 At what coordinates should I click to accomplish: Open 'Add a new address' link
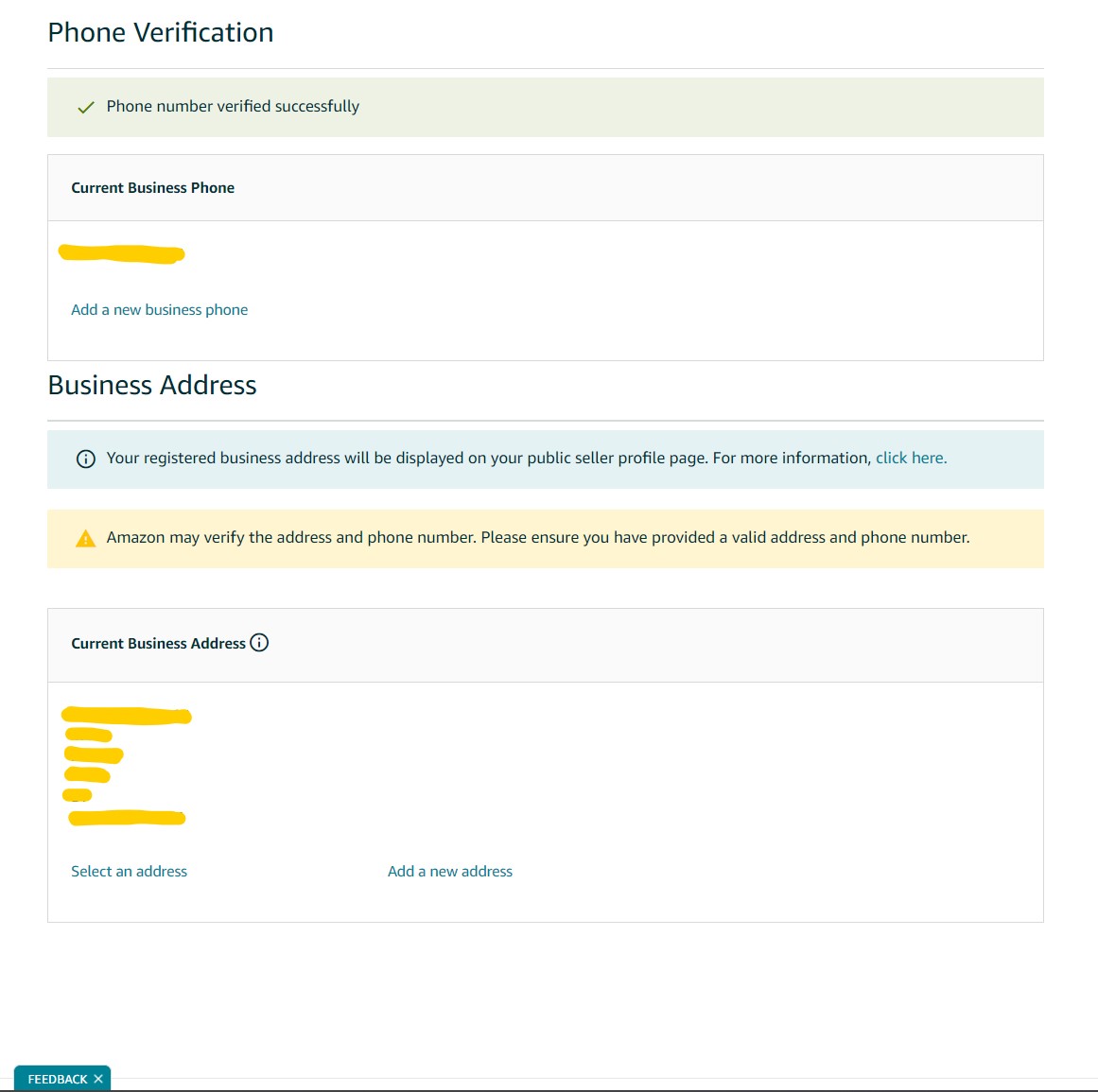tap(449, 871)
